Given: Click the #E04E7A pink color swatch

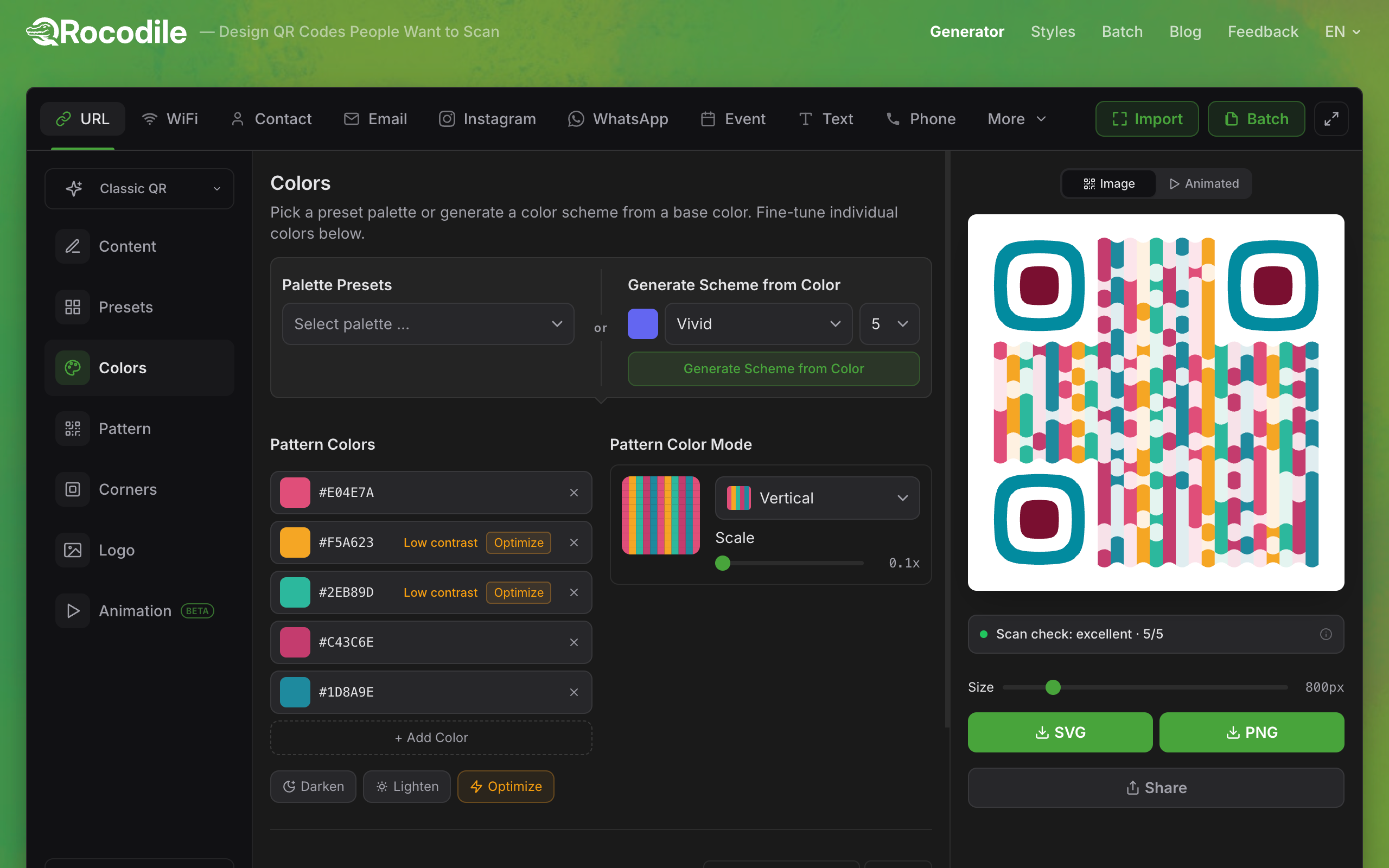Looking at the screenshot, I should 295,493.
